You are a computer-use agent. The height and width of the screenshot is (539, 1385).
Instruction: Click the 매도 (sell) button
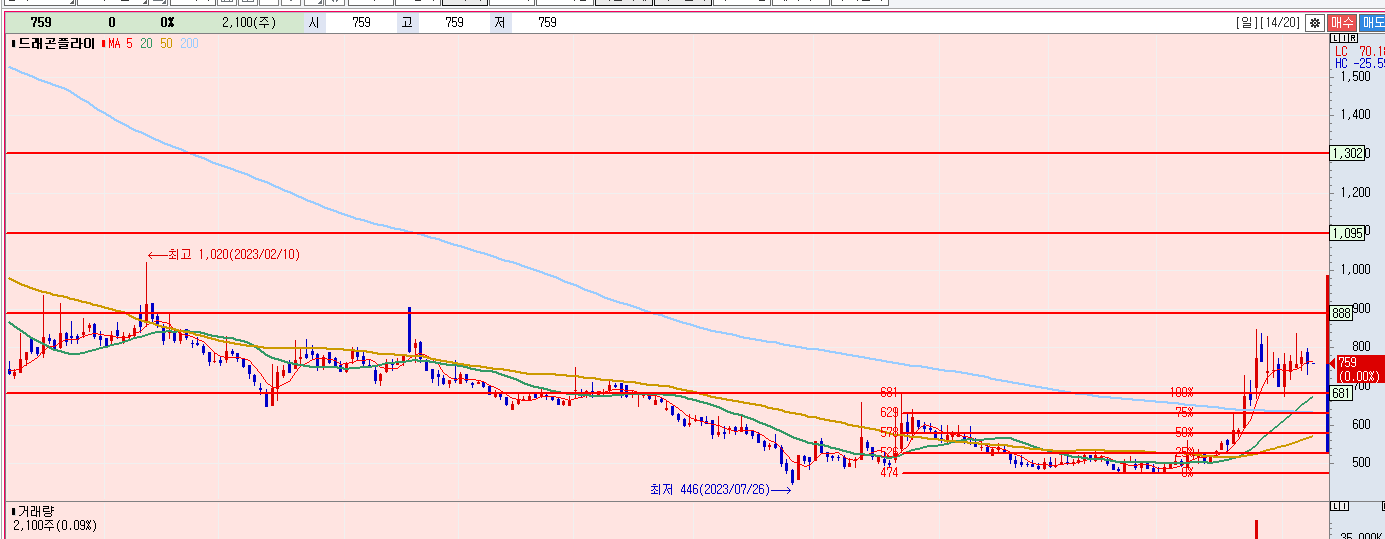click(x=1372, y=22)
